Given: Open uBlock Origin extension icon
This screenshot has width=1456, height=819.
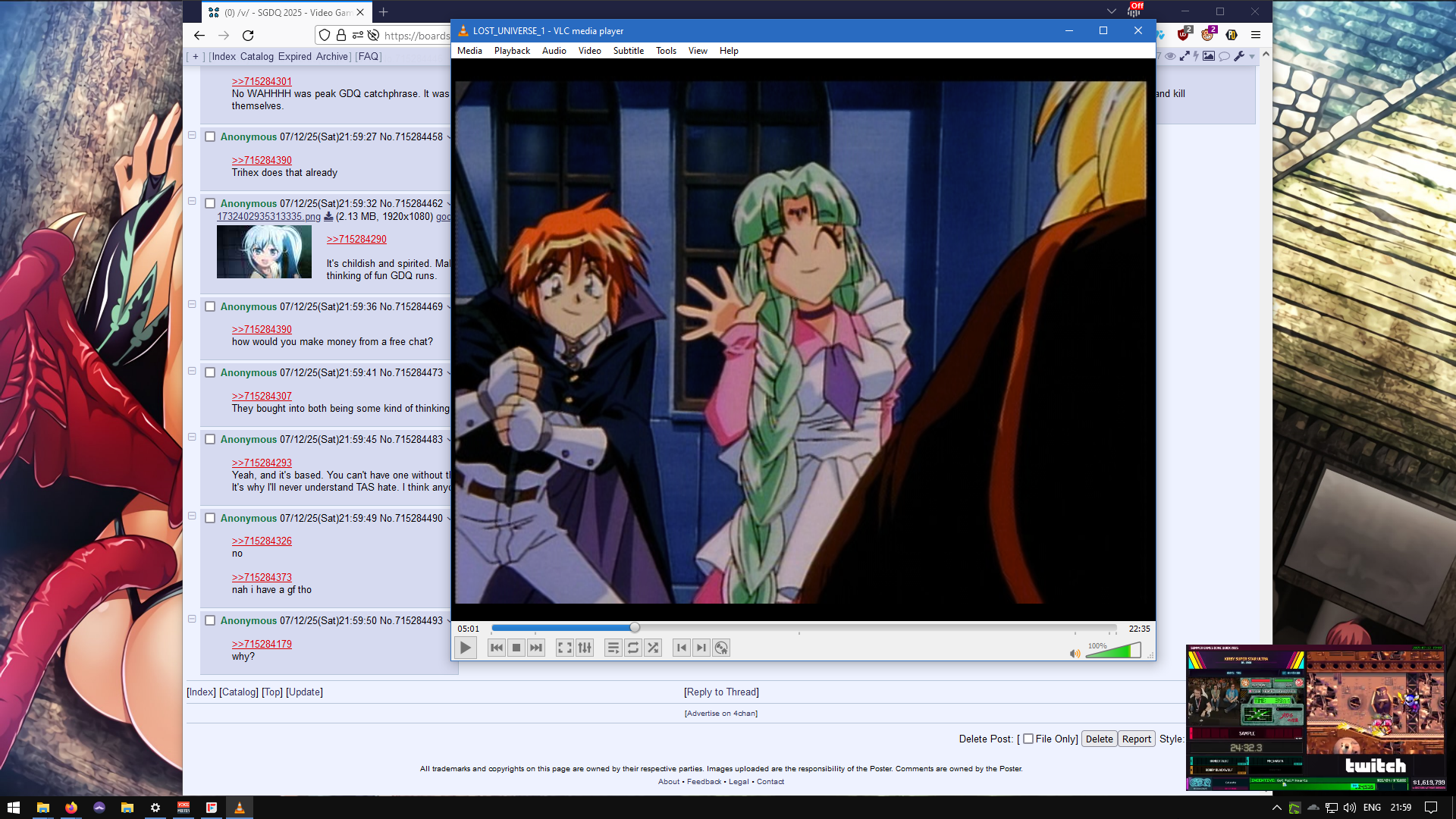Looking at the screenshot, I should click(x=1184, y=34).
